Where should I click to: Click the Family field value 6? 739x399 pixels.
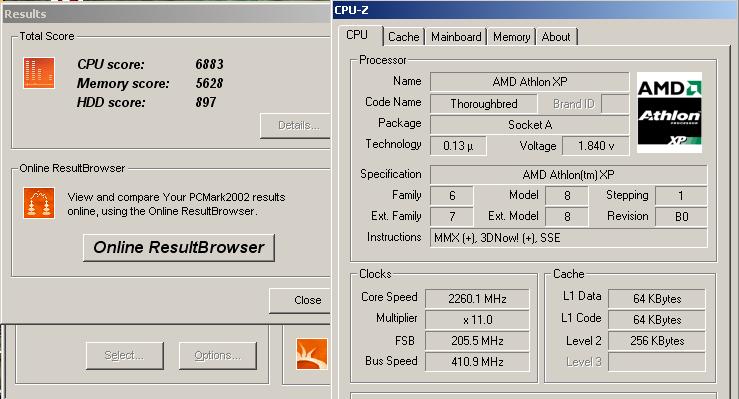(x=452, y=195)
